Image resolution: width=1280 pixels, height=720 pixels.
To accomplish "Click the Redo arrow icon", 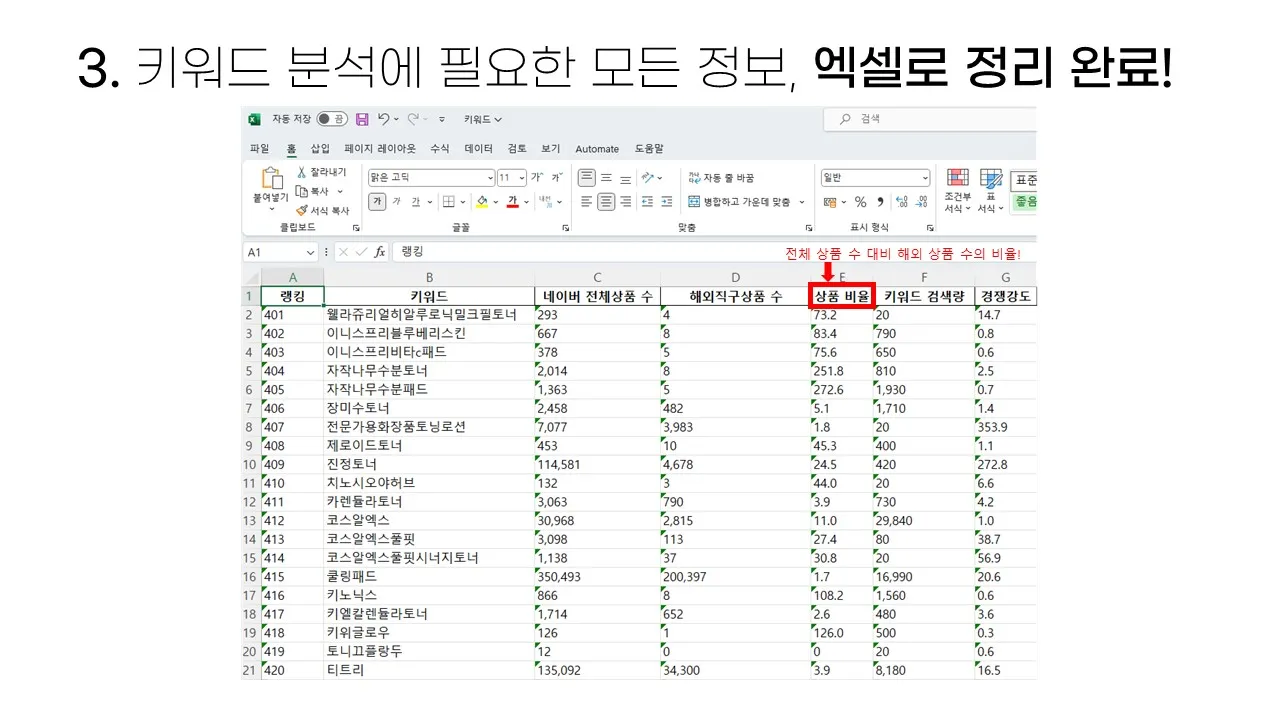I will click(413, 119).
